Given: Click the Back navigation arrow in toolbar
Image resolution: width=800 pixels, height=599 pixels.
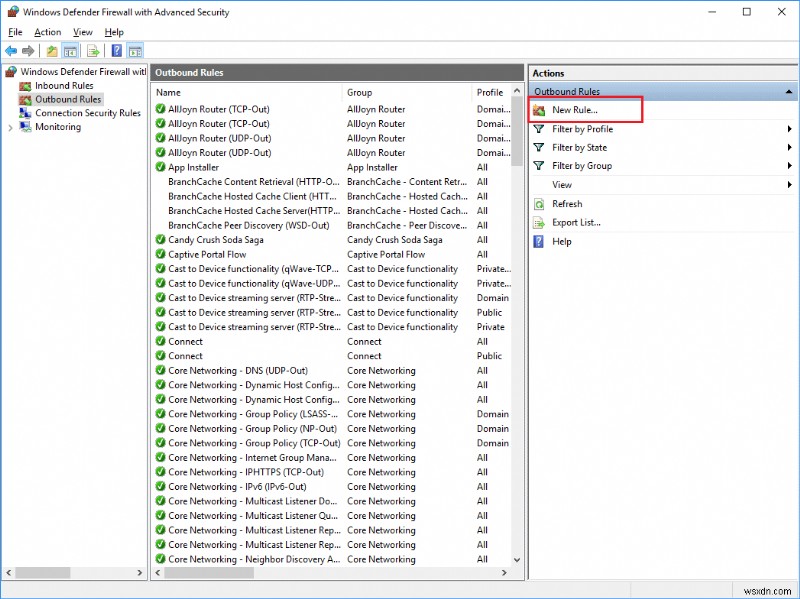Looking at the screenshot, I should pos(11,50).
